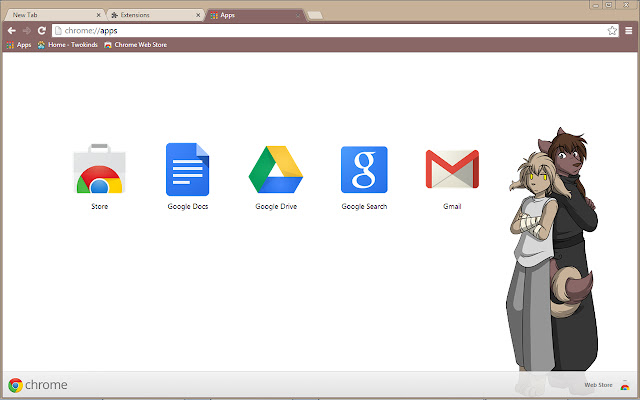Screen dimensions: 640x400
Task: Switch to the New Tab tab
Action: (53, 15)
